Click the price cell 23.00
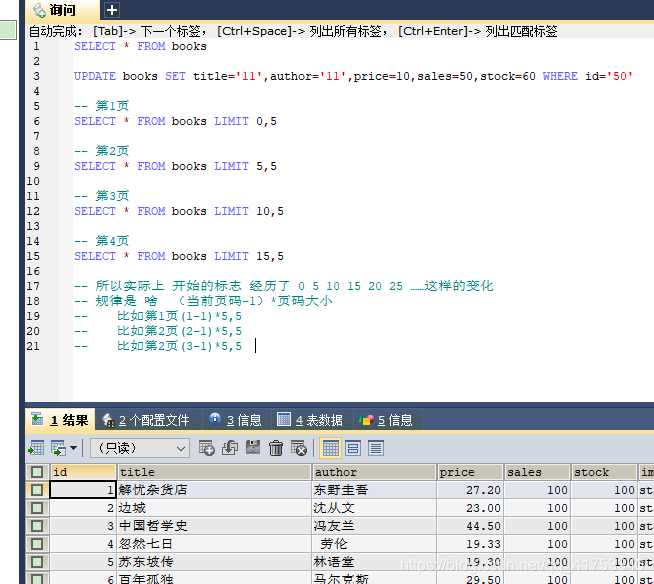 [470, 508]
